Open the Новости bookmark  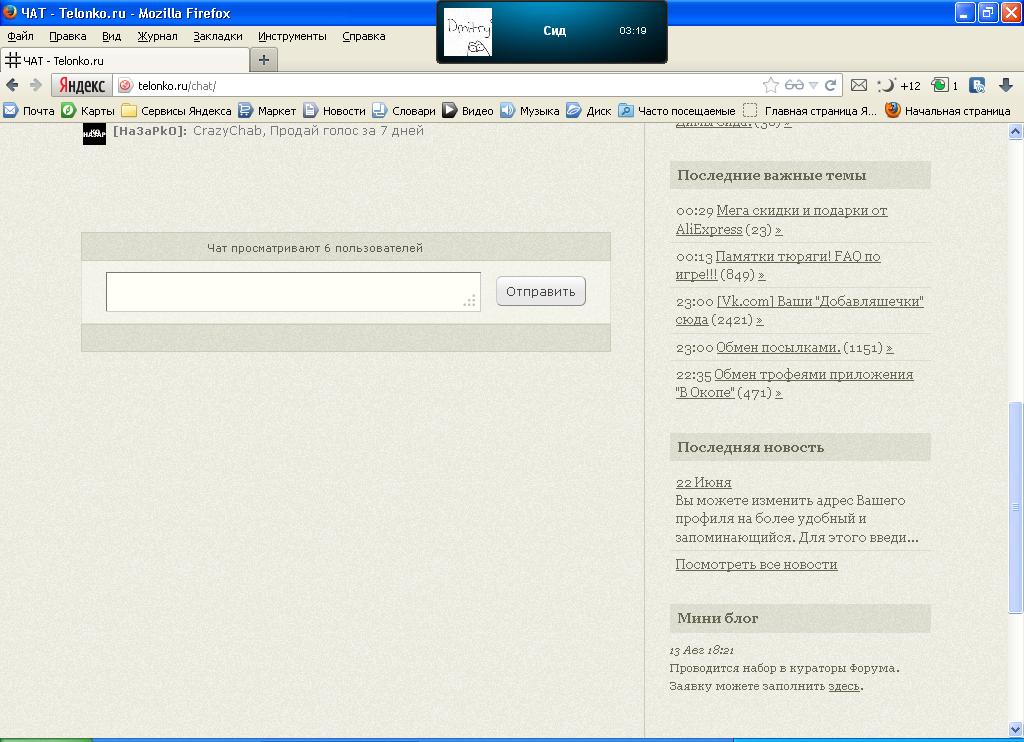(334, 111)
